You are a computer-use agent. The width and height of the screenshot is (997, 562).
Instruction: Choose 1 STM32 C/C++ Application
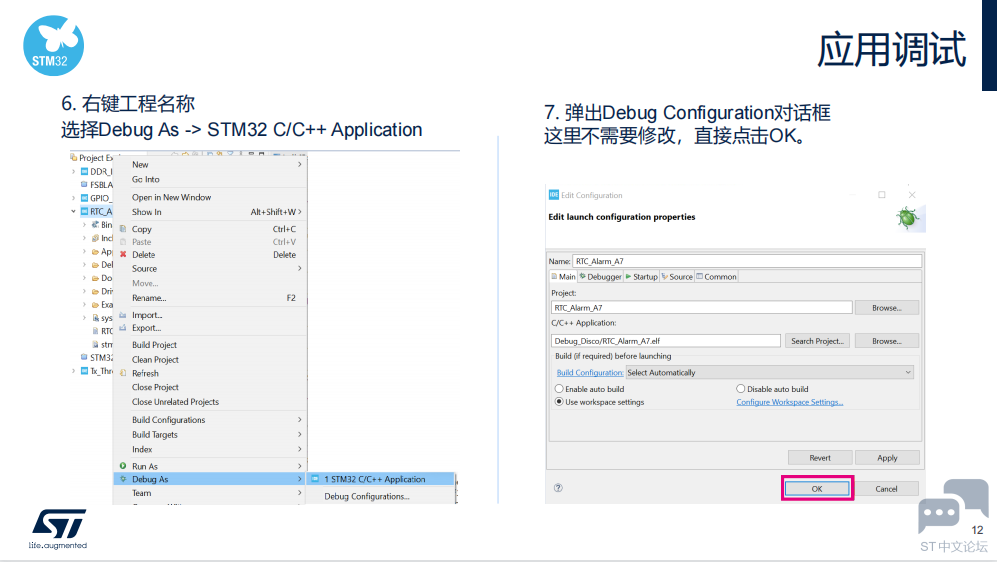click(x=381, y=479)
